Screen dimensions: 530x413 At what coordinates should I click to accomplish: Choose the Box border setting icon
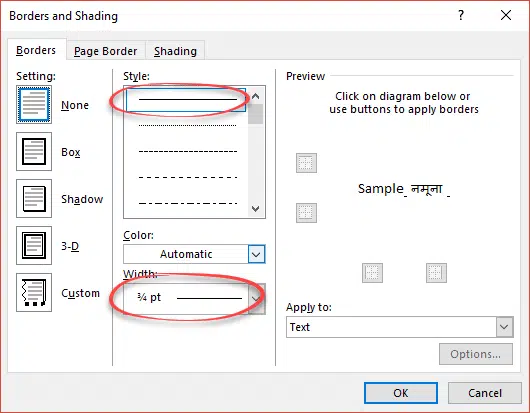(x=34, y=151)
